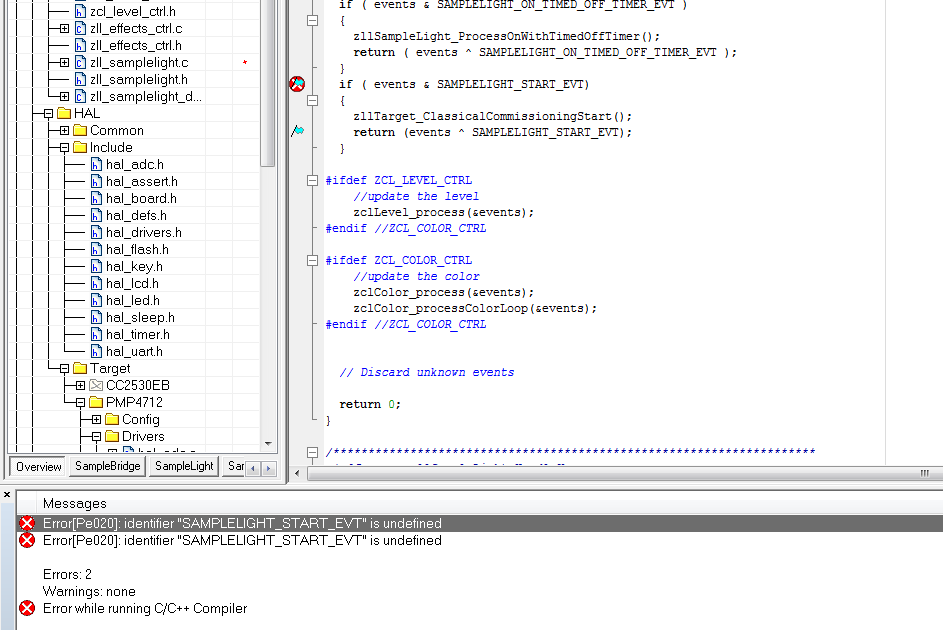Image resolution: width=943 pixels, height=630 pixels.
Task: Switch to the Overview workspace tab
Action: (x=38, y=466)
